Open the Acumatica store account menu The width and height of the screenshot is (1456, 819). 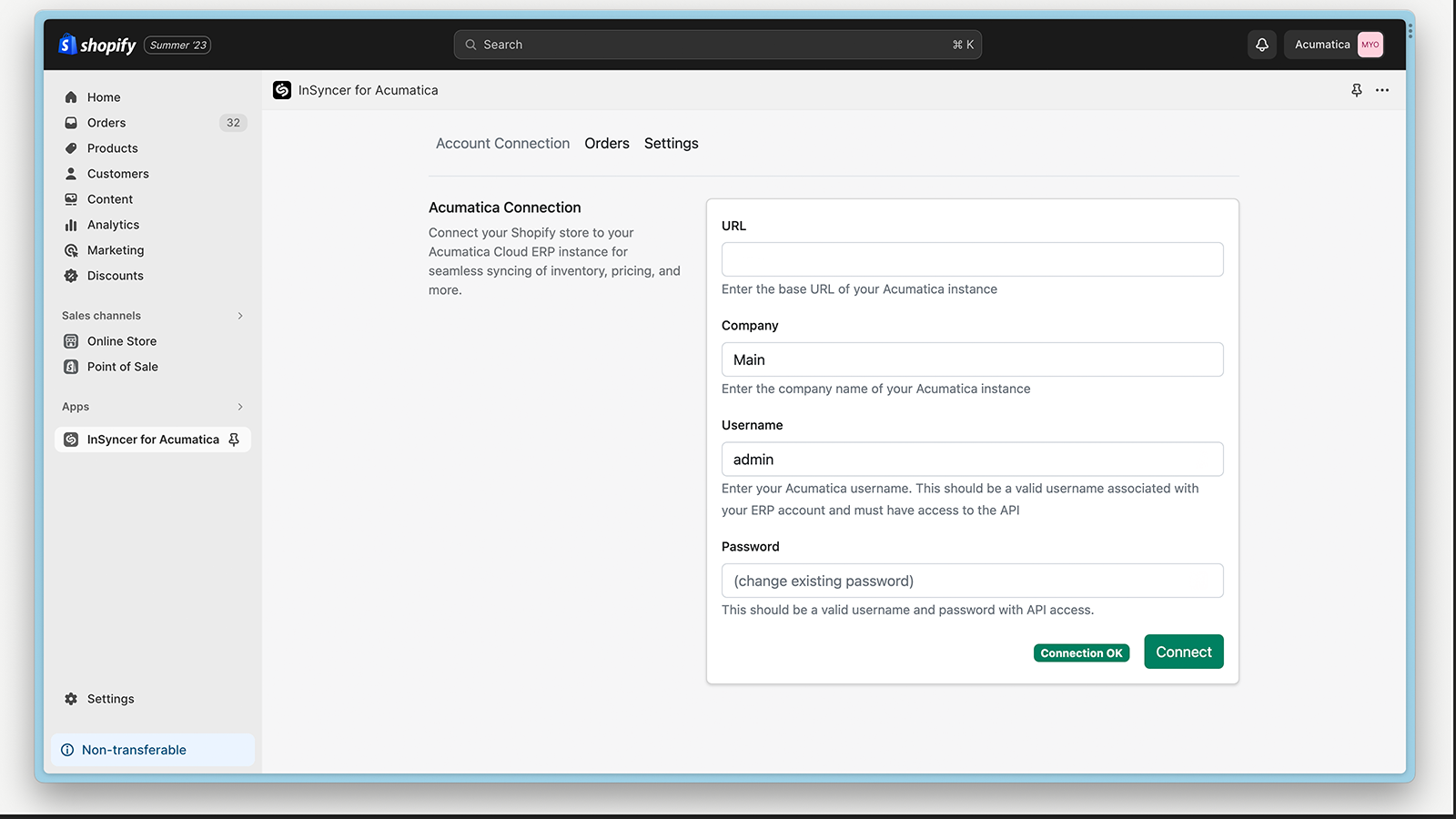1334,45
